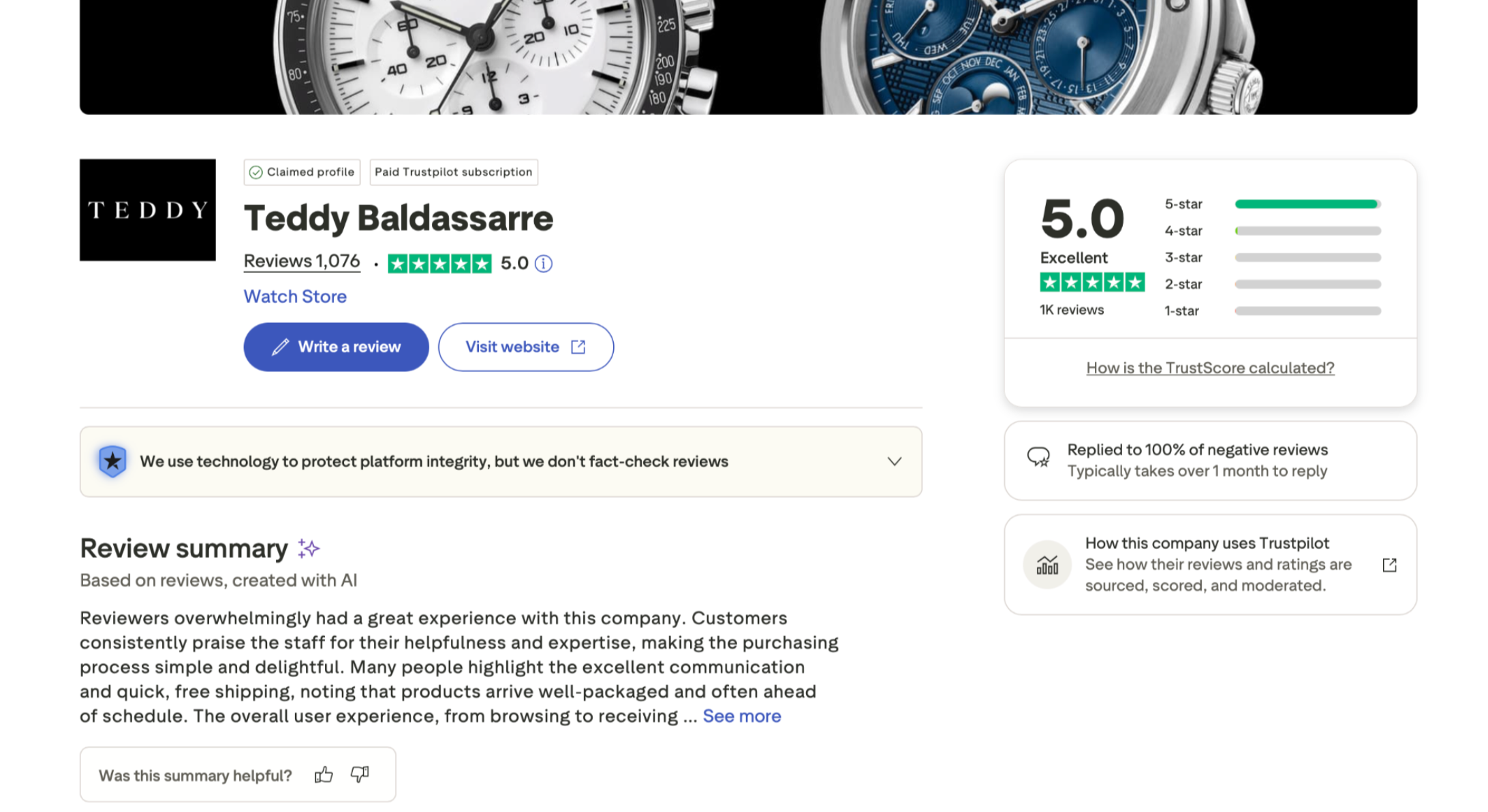
Task: Click the AI sparkle icon beside Review summary
Action: (x=309, y=548)
